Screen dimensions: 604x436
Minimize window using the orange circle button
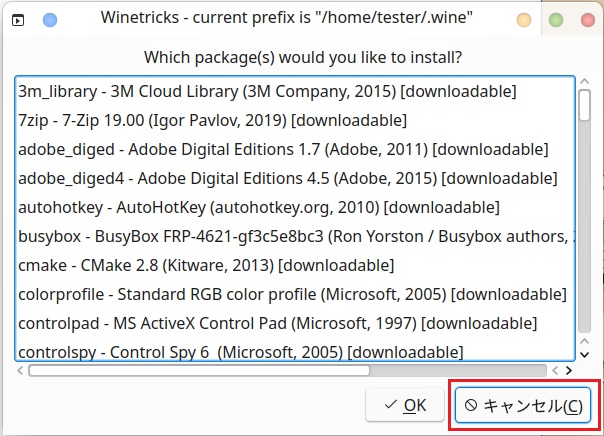point(523,20)
